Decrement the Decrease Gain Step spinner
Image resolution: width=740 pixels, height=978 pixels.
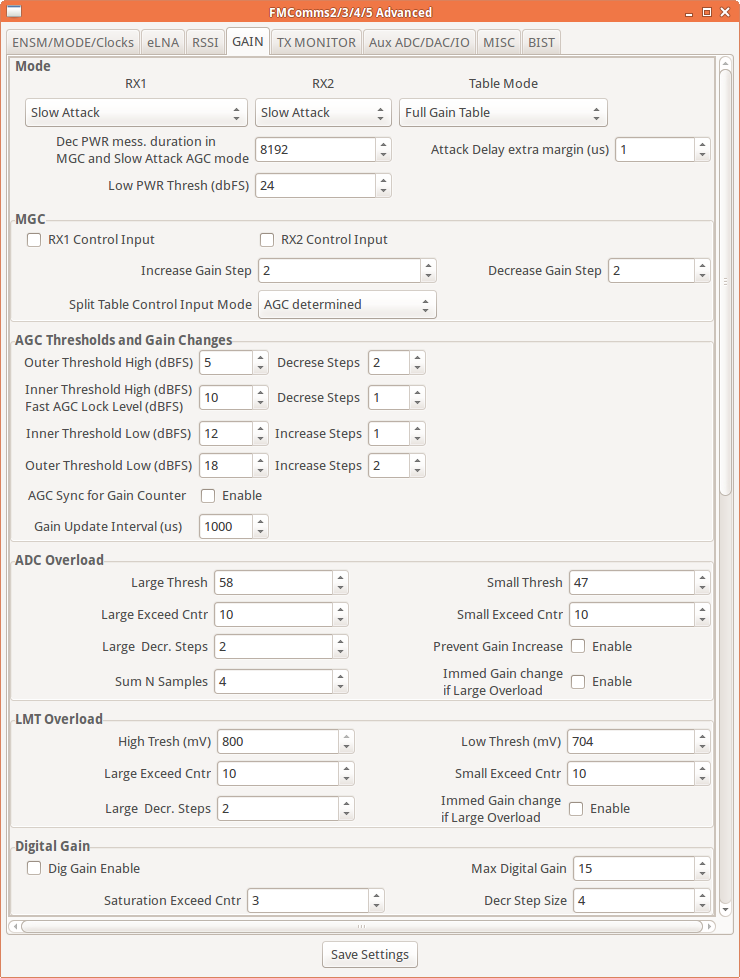[703, 276]
